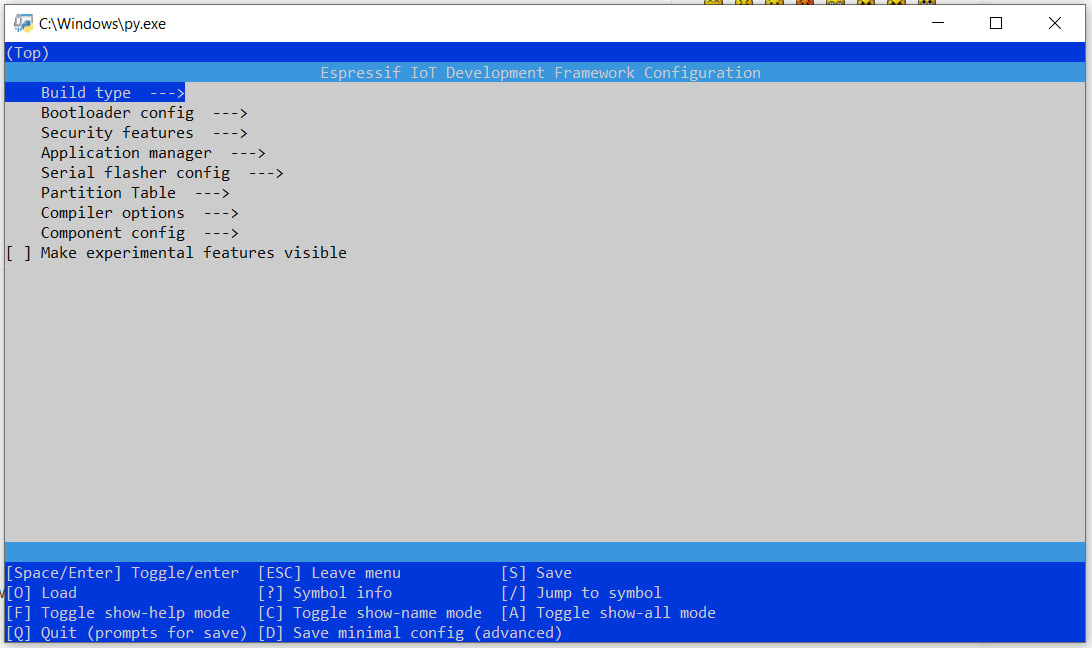
Task: Click the [ESC] Leave menu hint
Action: tap(329, 573)
